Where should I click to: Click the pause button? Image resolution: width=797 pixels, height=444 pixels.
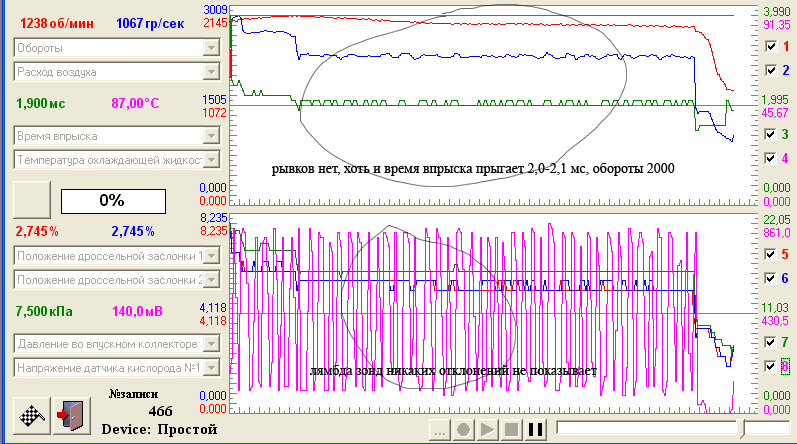point(536,430)
